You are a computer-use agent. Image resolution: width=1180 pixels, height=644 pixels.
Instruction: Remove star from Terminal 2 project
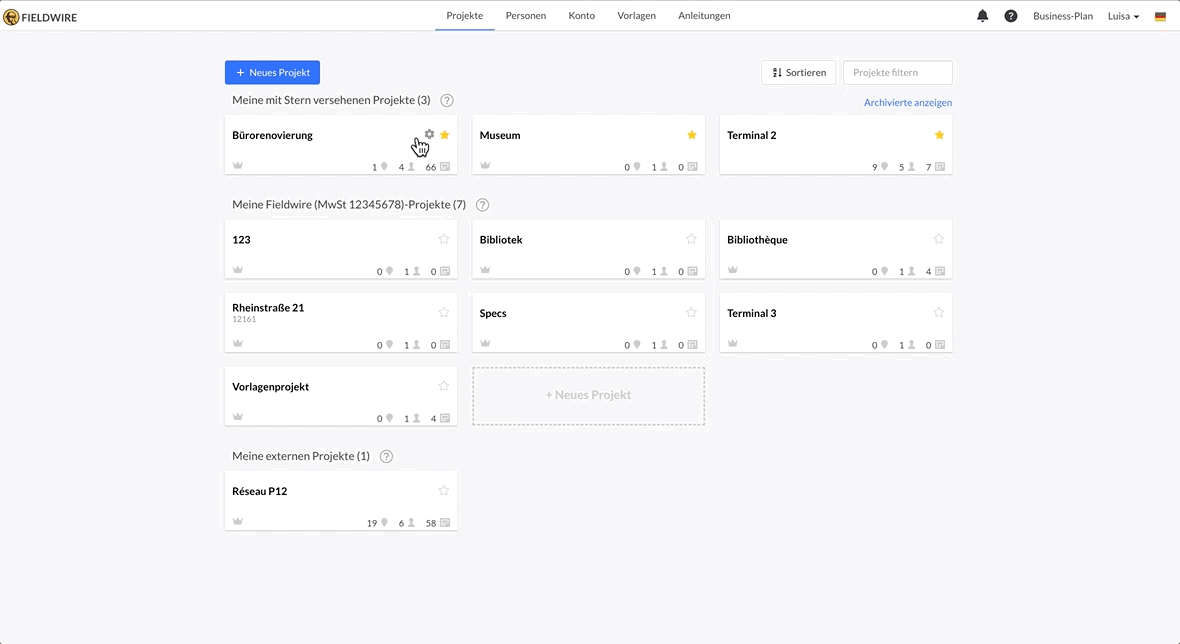939,135
